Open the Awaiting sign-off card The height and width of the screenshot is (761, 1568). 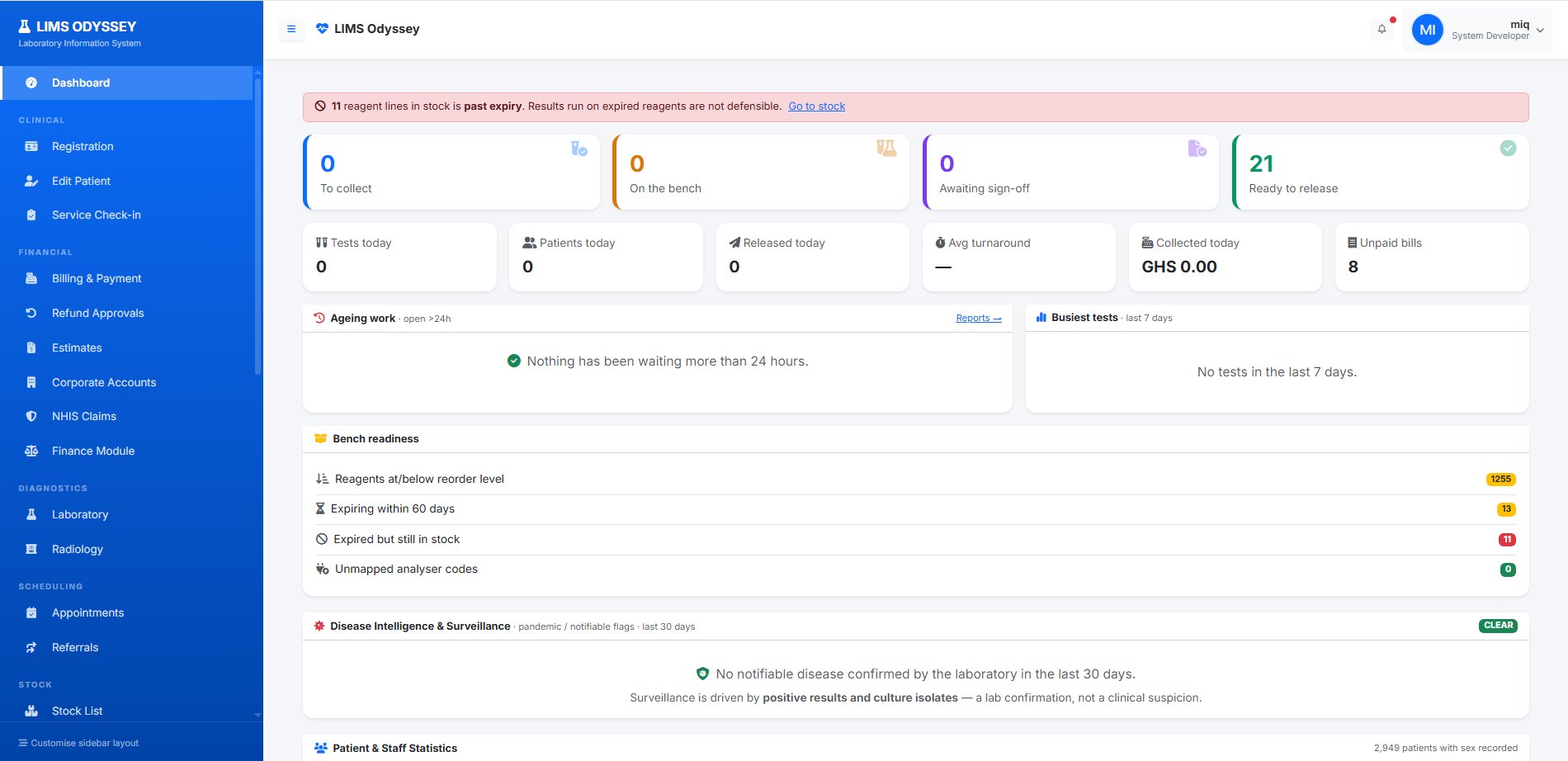[1070, 172]
